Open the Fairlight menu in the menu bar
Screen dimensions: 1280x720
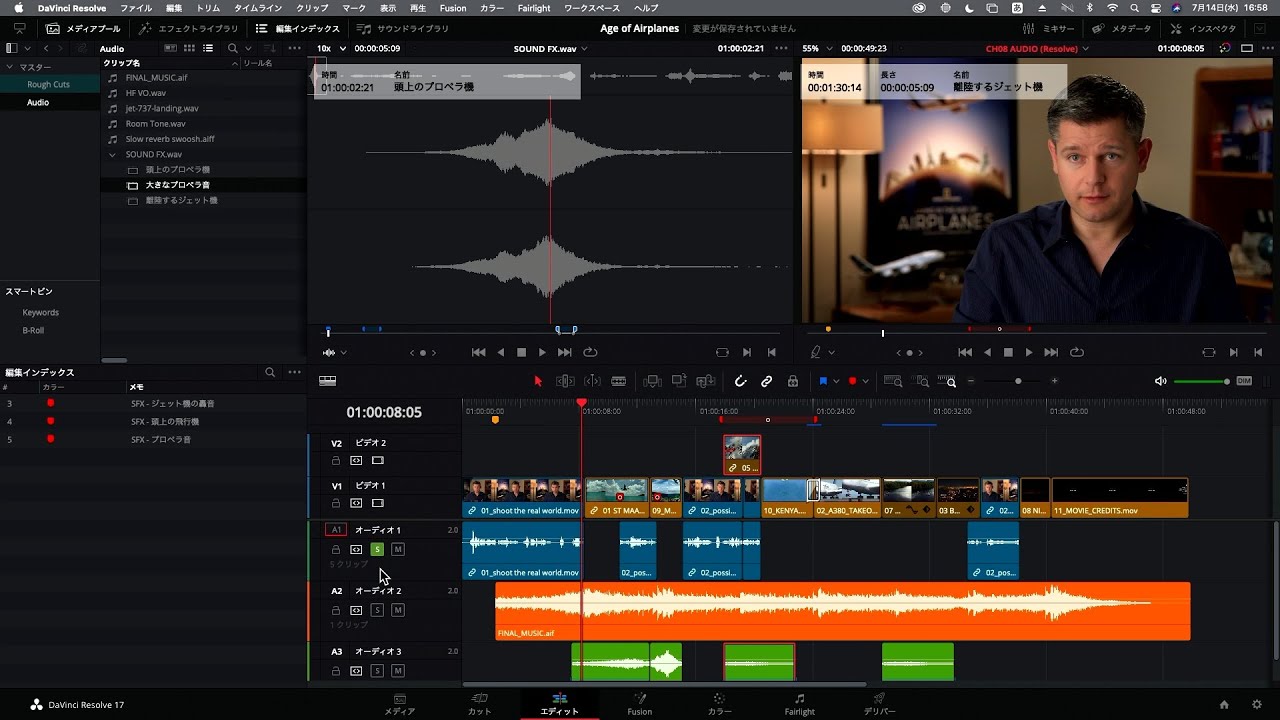[x=534, y=8]
